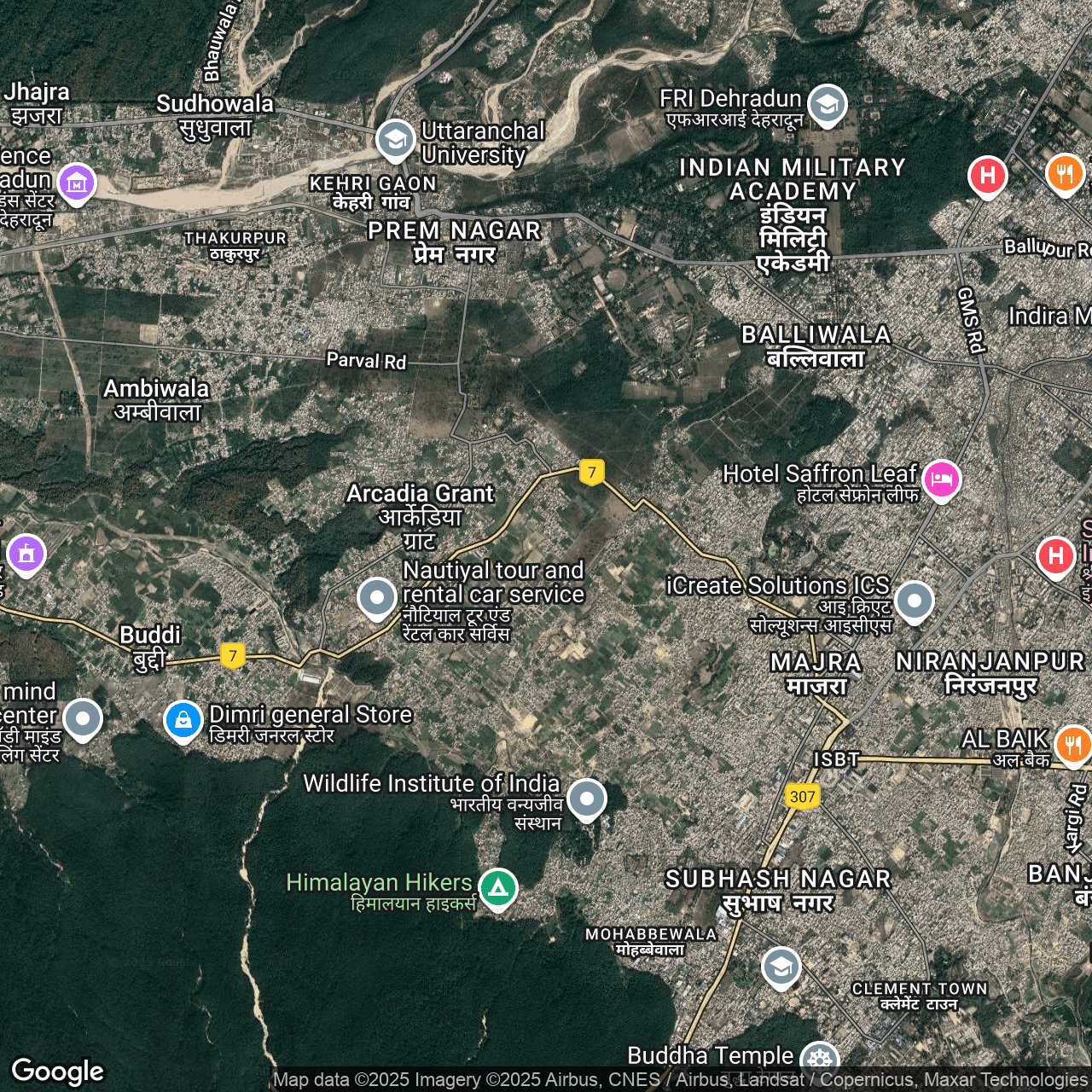
Task: Click the AL BAIK restaurant fork icon
Action: click(1072, 744)
